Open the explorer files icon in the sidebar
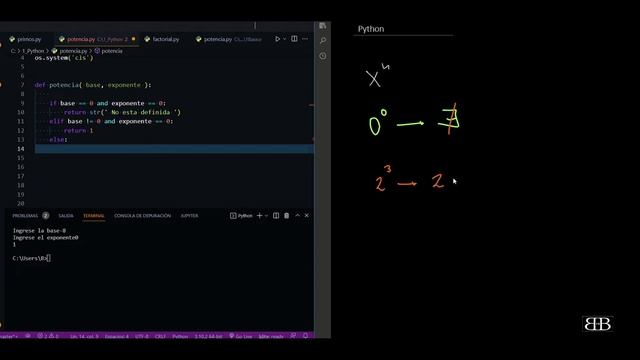This screenshot has height=360, width=640. point(323,26)
